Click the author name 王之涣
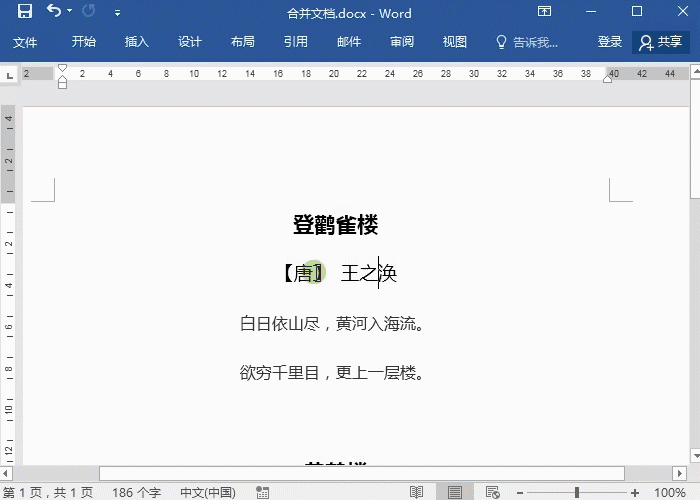The image size is (700, 500). [369, 273]
